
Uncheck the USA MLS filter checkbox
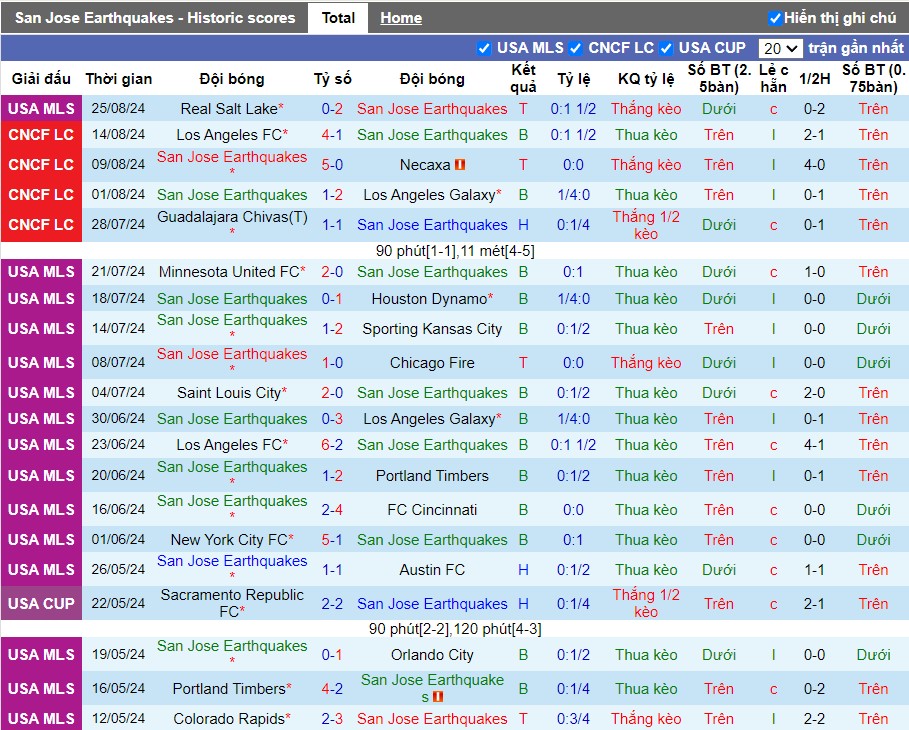click(x=483, y=48)
